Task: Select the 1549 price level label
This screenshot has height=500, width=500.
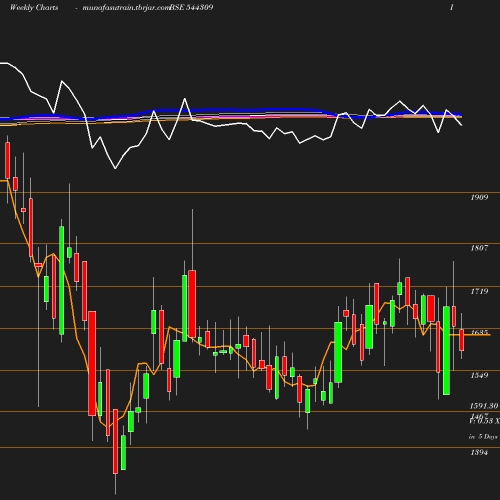Action: (x=479, y=375)
